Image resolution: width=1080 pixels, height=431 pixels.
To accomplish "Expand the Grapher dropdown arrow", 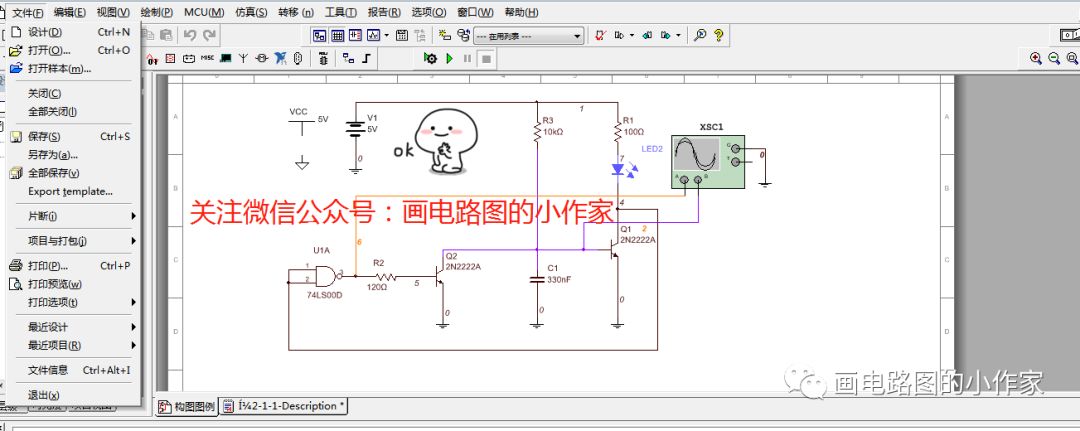I will point(386,35).
